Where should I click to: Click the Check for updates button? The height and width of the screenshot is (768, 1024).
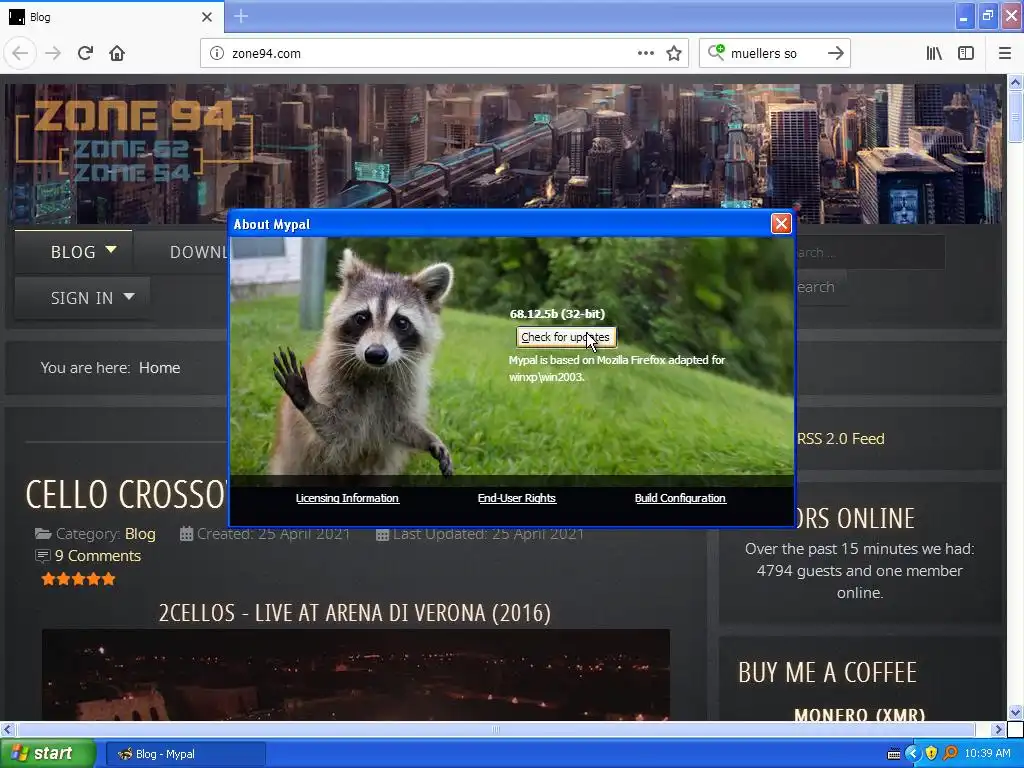[x=566, y=337]
